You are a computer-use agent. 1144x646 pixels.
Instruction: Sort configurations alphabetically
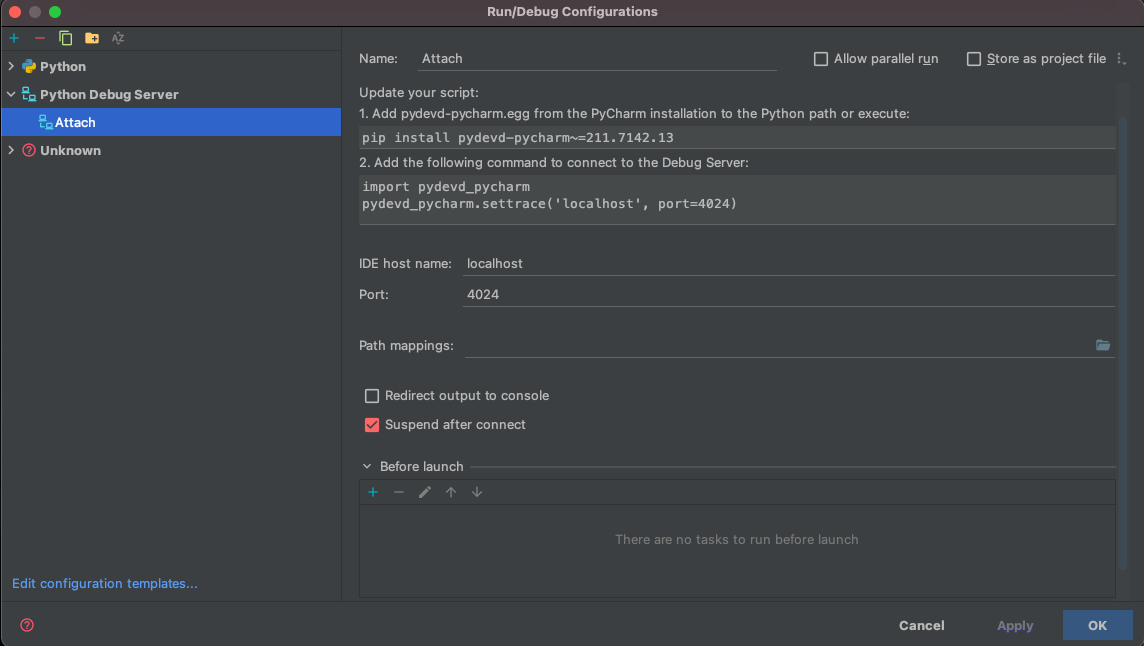pyautogui.click(x=117, y=38)
